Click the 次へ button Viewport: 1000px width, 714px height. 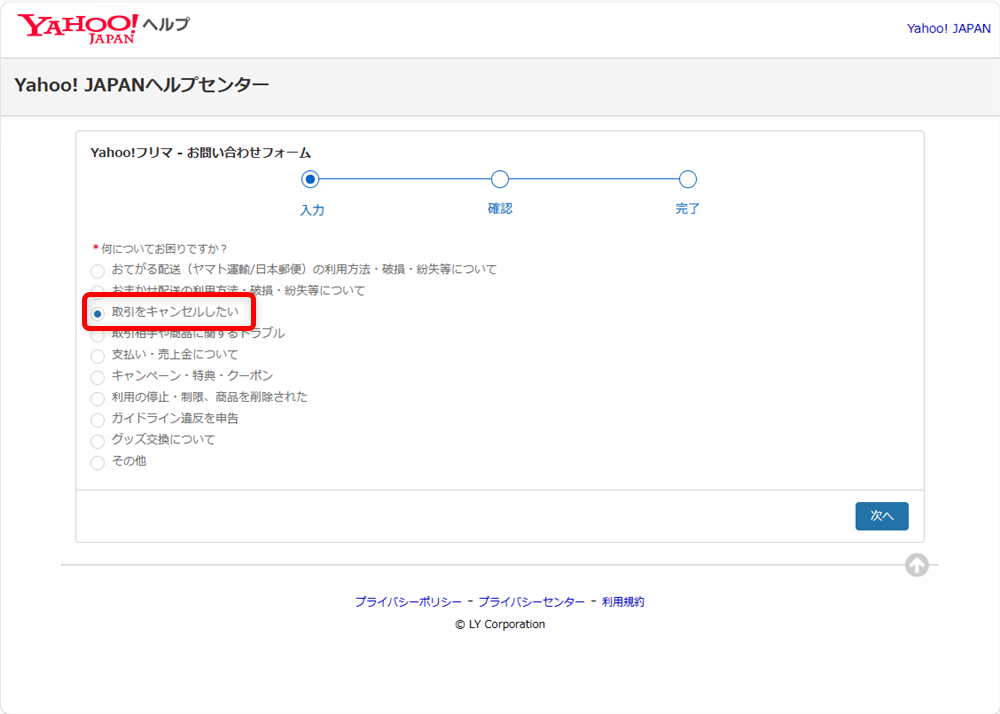[x=881, y=516]
